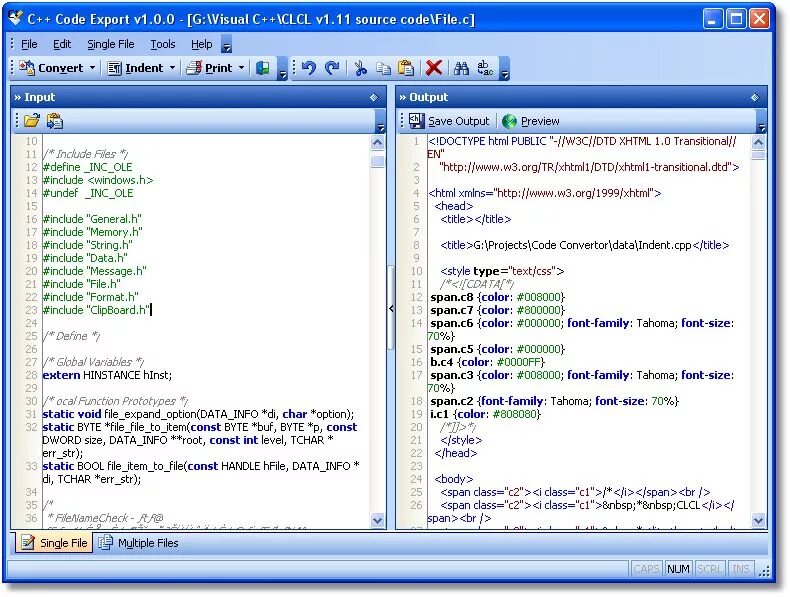Click the Undo arrow icon
The image size is (790, 597).
tap(309, 68)
